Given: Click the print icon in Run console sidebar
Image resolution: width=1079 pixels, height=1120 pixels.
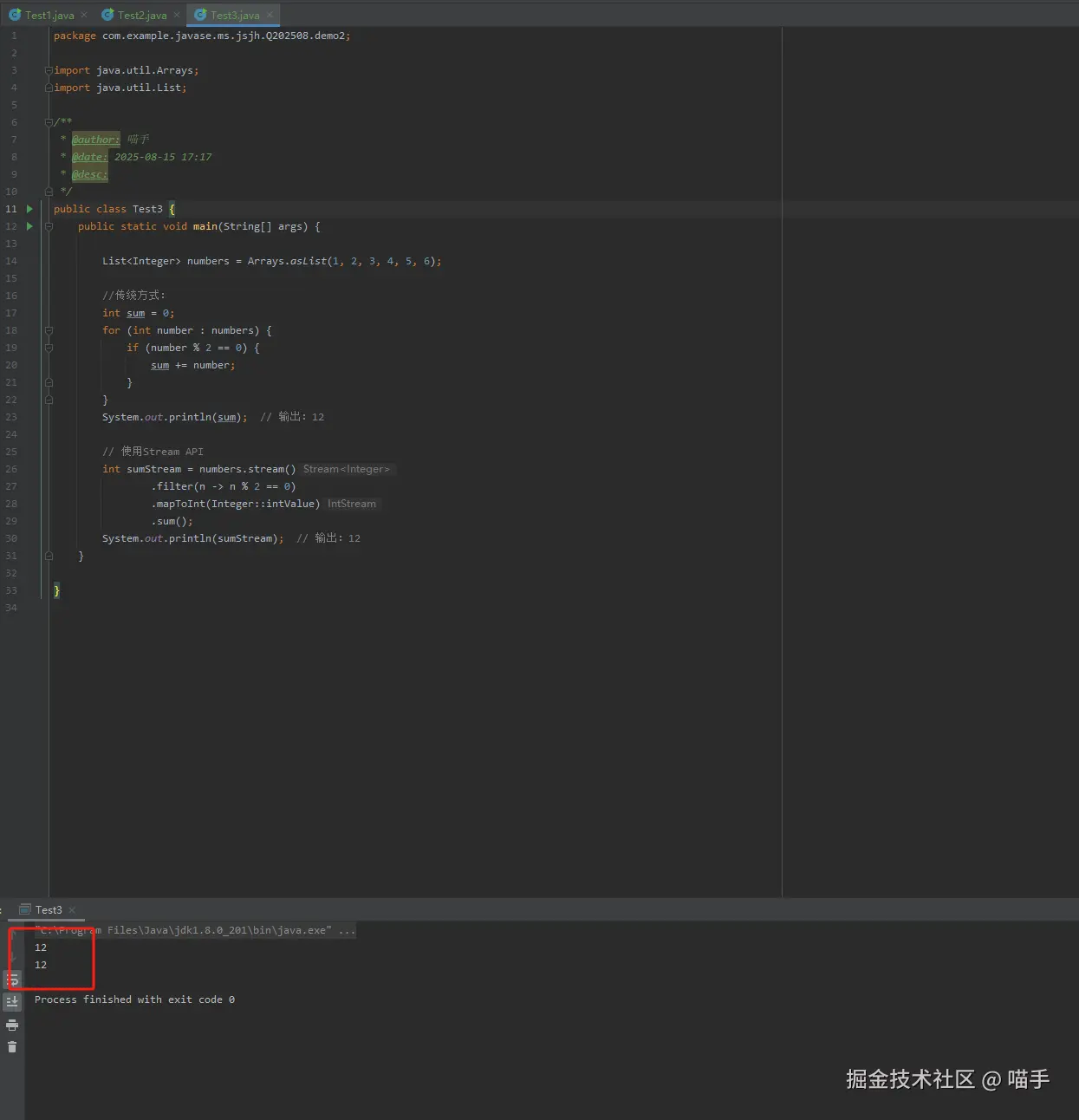Looking at the screenshot, I should [x=12, y=1025].
